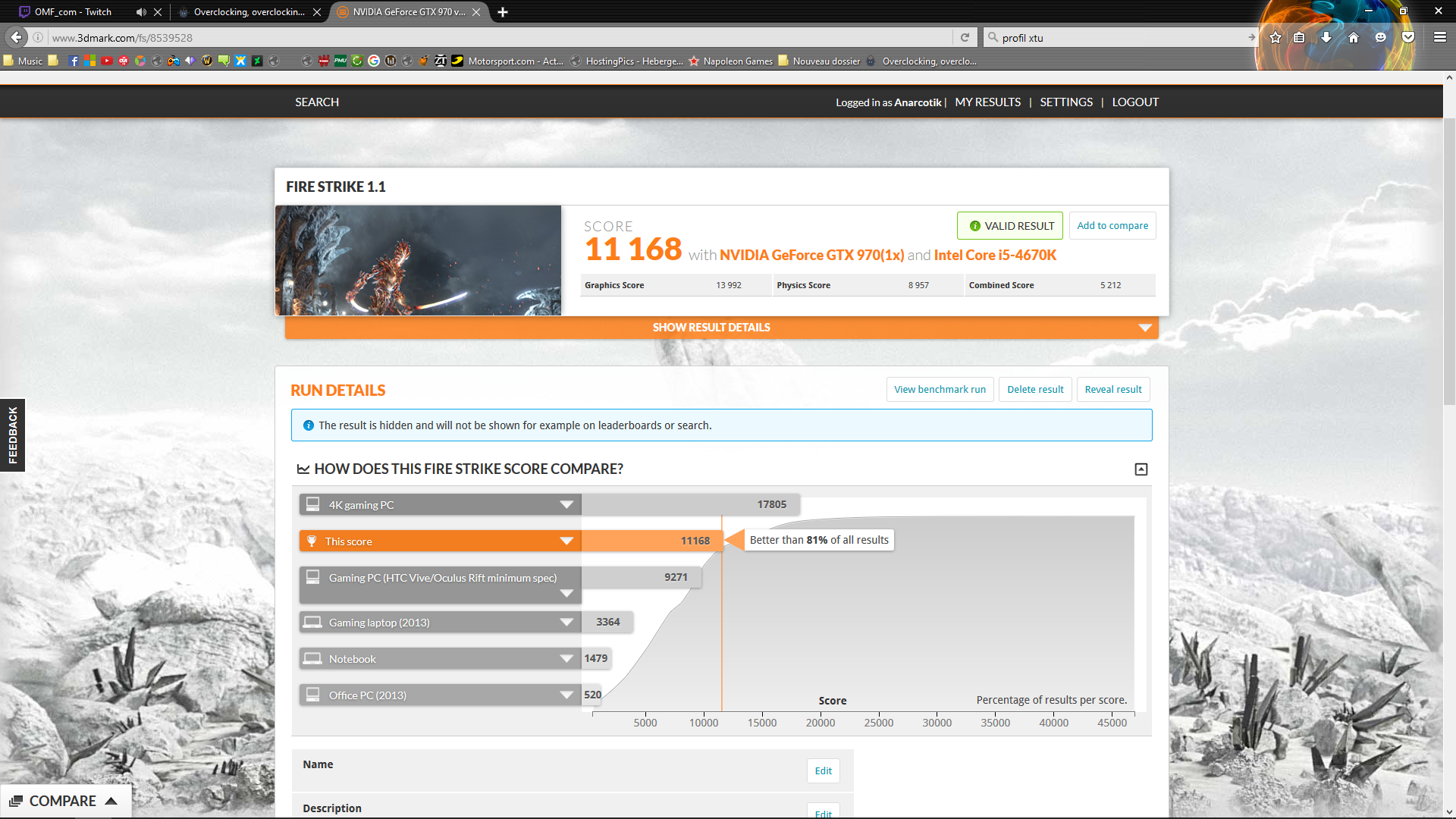Click the Fire Strike thumbnail image
This screenshot has height=819, width=1456.
[418, 260]
